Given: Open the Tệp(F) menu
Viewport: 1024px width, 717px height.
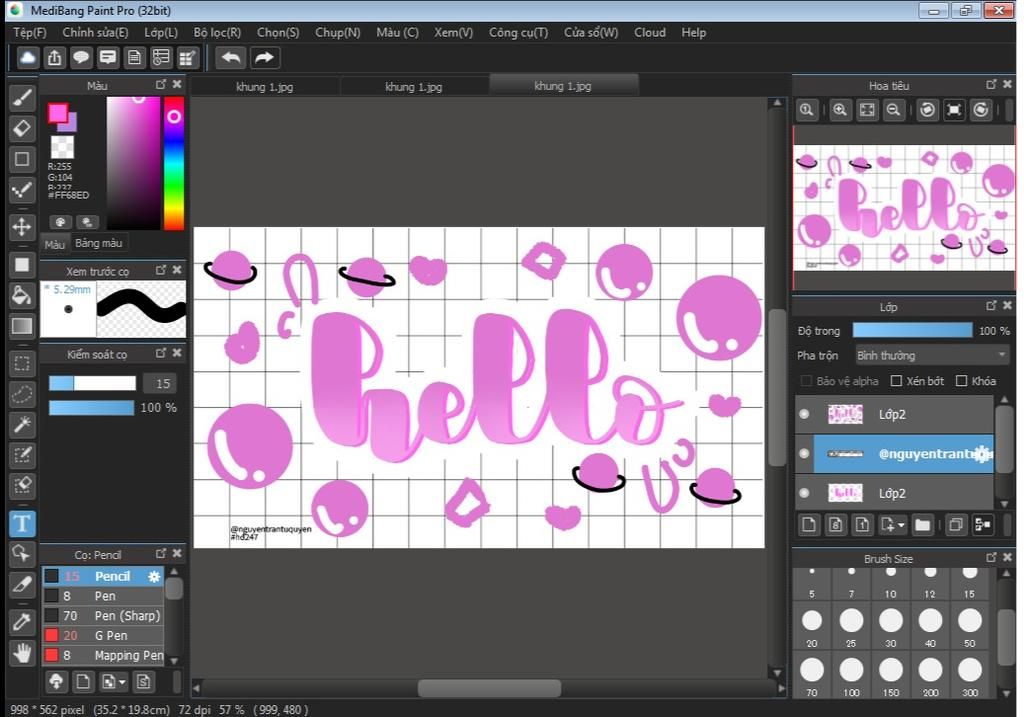Looking at the screenshot, I should coord(30,33).
